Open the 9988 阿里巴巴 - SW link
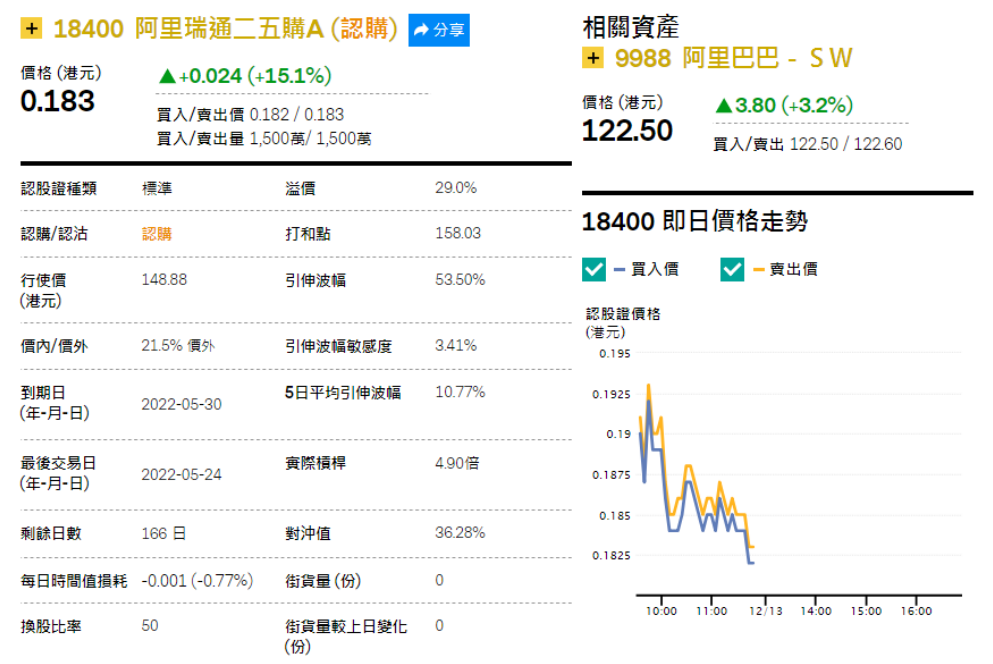The height and width of the screenshot is (664, 993). 733,58
